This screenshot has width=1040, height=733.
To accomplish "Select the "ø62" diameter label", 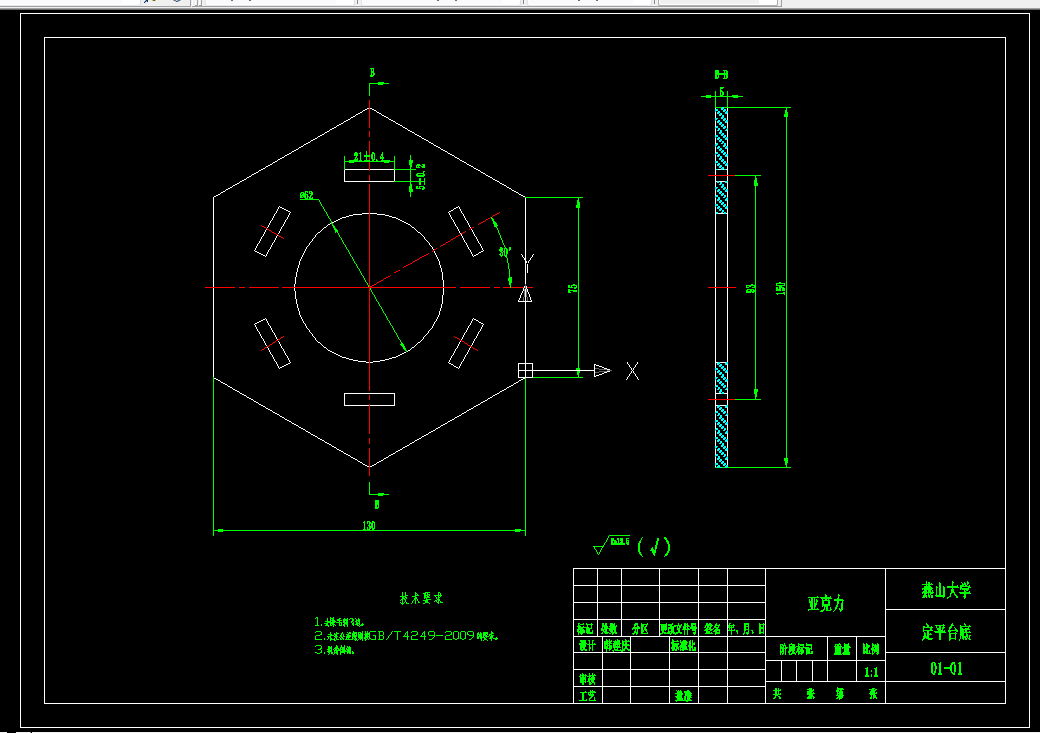I will coord(306,195).
